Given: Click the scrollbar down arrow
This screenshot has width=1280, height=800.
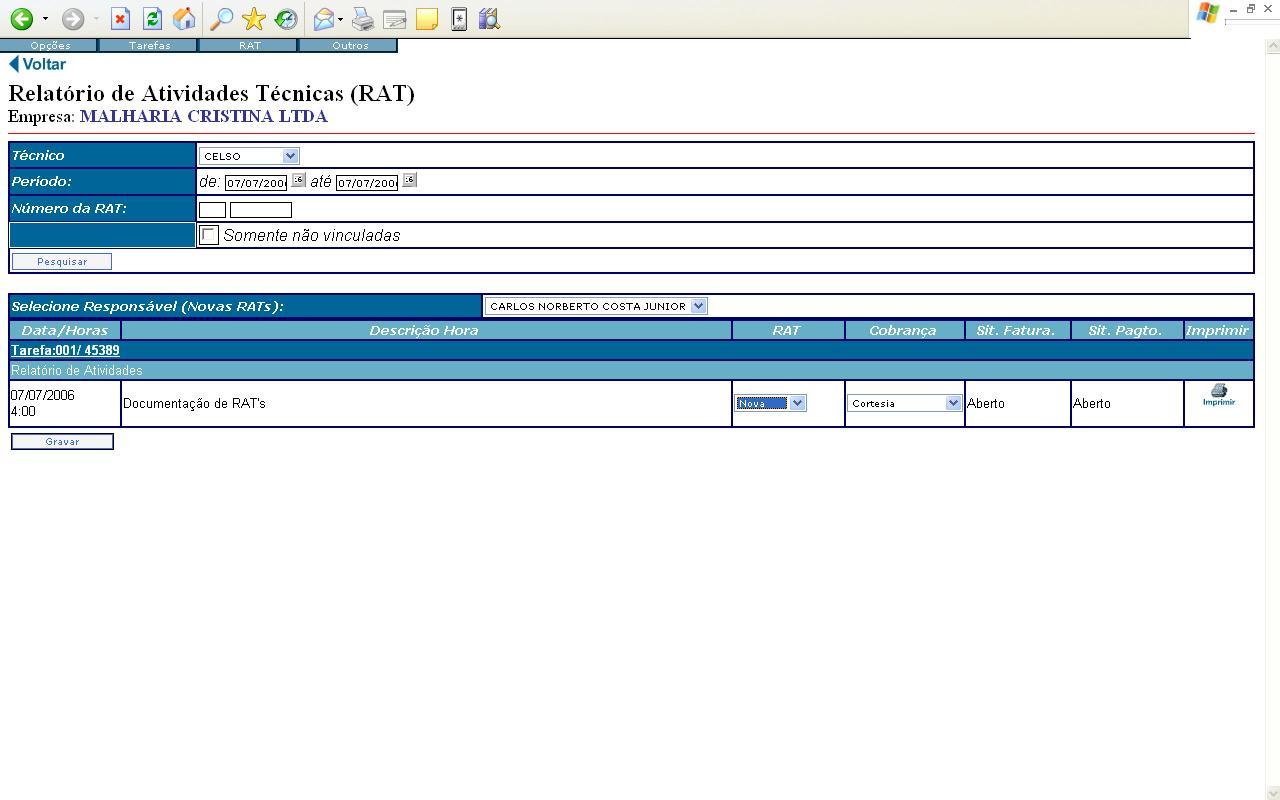Looking at the screenshot, I should click(x=1272, y=793).
